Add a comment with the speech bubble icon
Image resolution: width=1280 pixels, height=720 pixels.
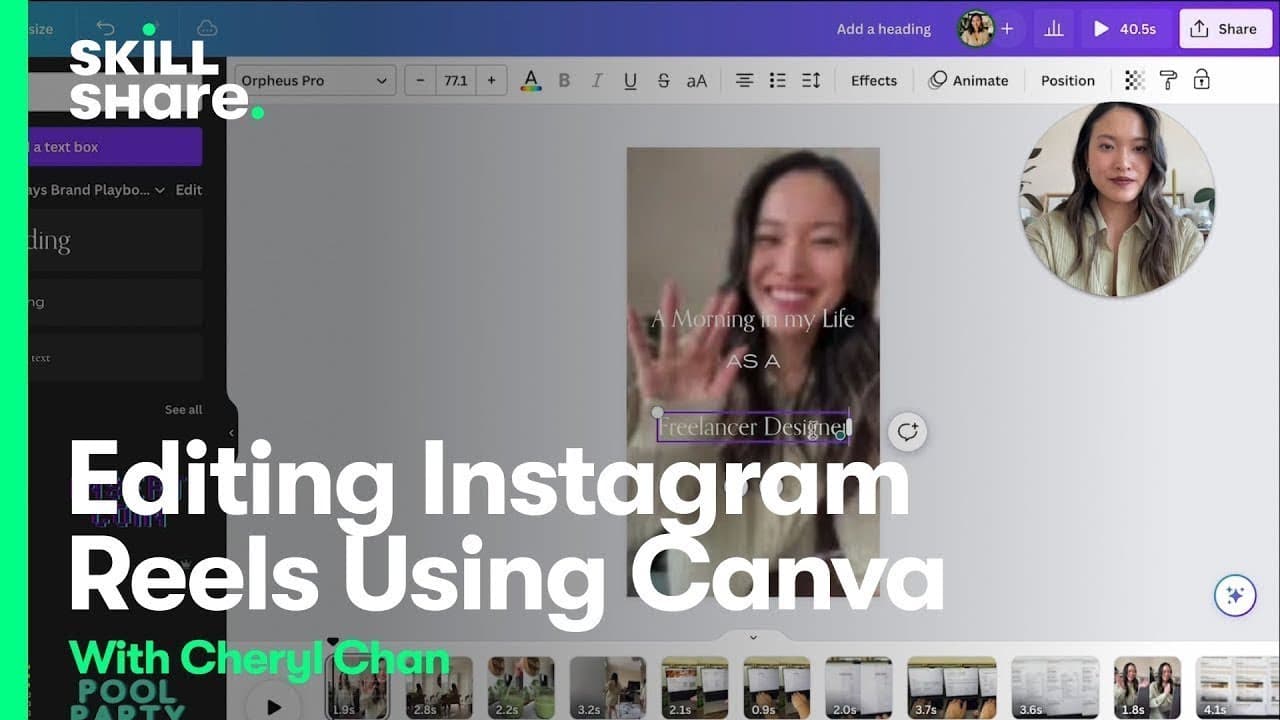(x=908, y=431)
